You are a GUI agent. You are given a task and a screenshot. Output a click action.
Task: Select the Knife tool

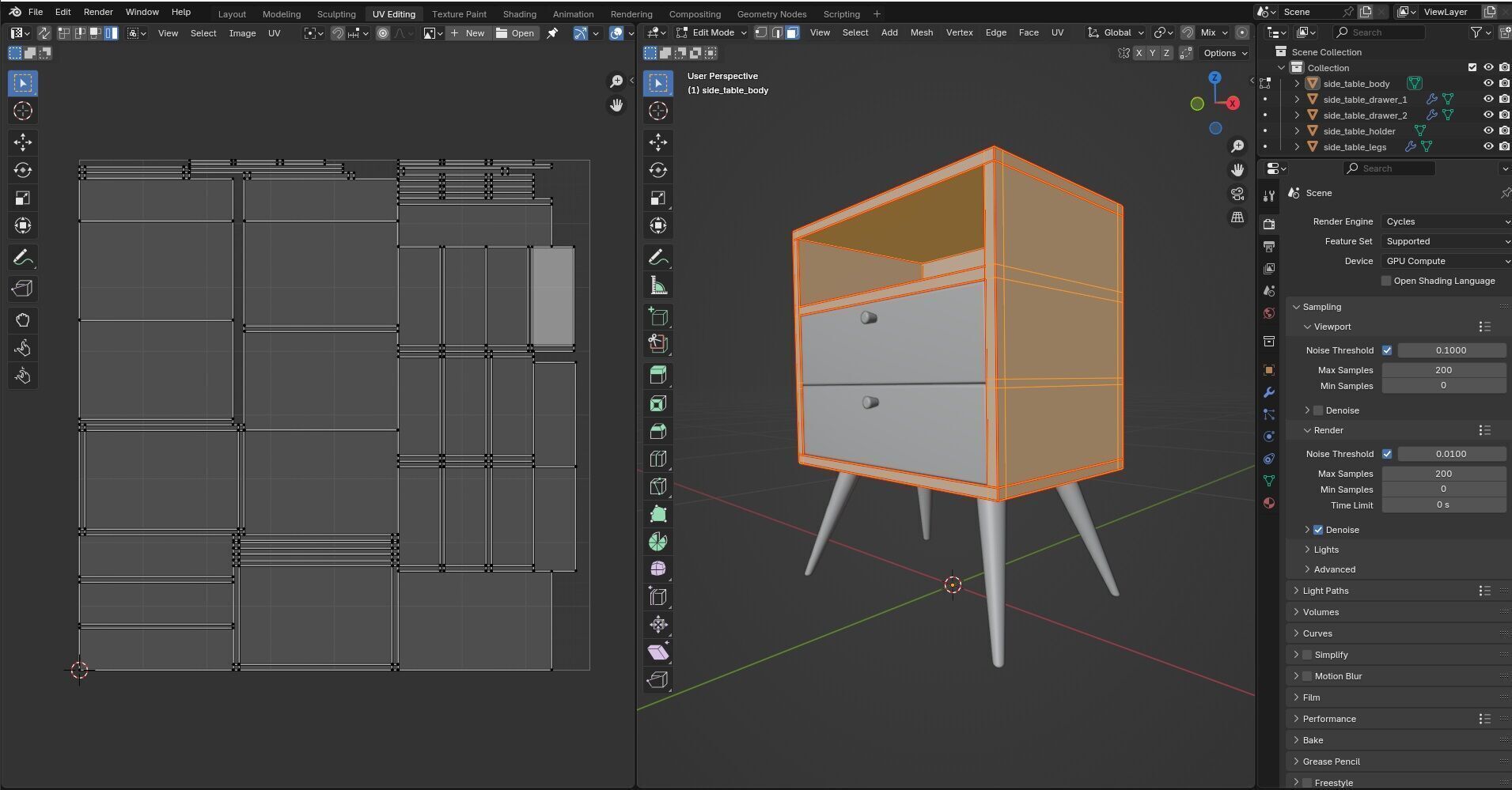pyautogui.click(x=658, y=486)
